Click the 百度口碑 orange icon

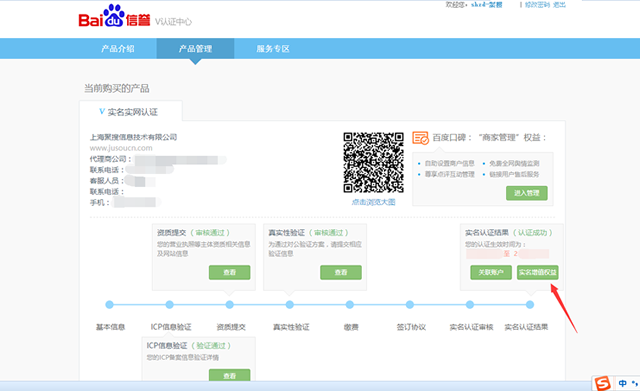pyautogui.click(x=420, y=138)
